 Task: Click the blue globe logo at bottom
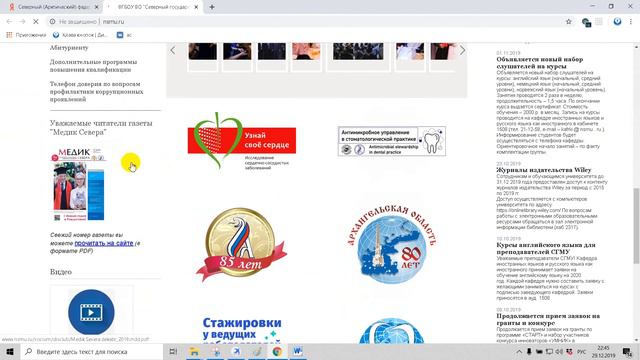click(x=392, y=331)
